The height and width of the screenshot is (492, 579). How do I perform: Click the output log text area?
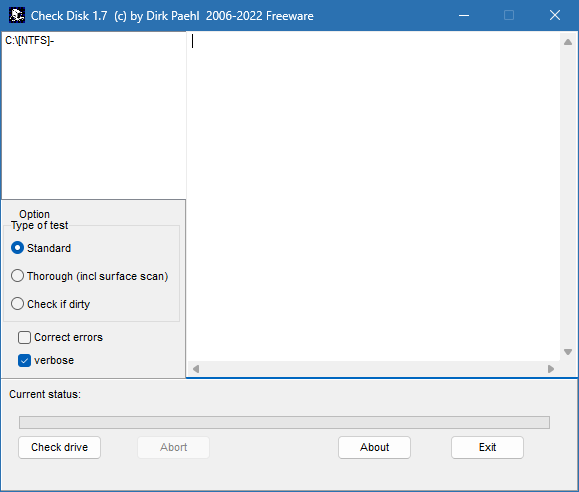click(373, 196)
